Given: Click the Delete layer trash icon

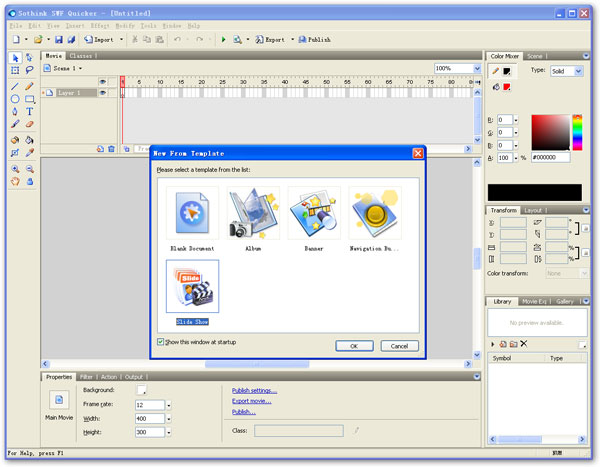Looking at the screenshot, I should click(111, 149).
